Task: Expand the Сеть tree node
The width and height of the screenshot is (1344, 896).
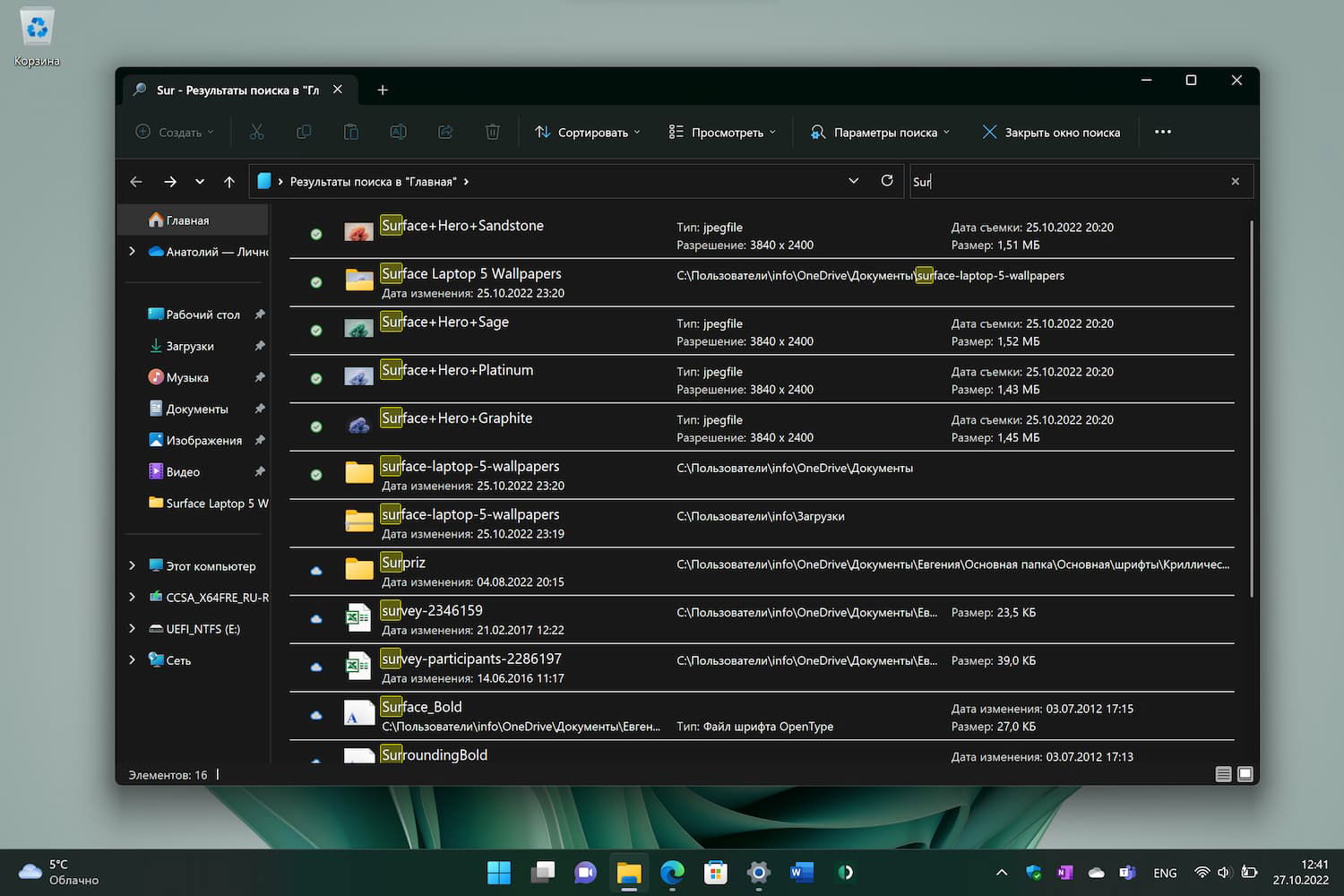Action: [x=133, y=659]
